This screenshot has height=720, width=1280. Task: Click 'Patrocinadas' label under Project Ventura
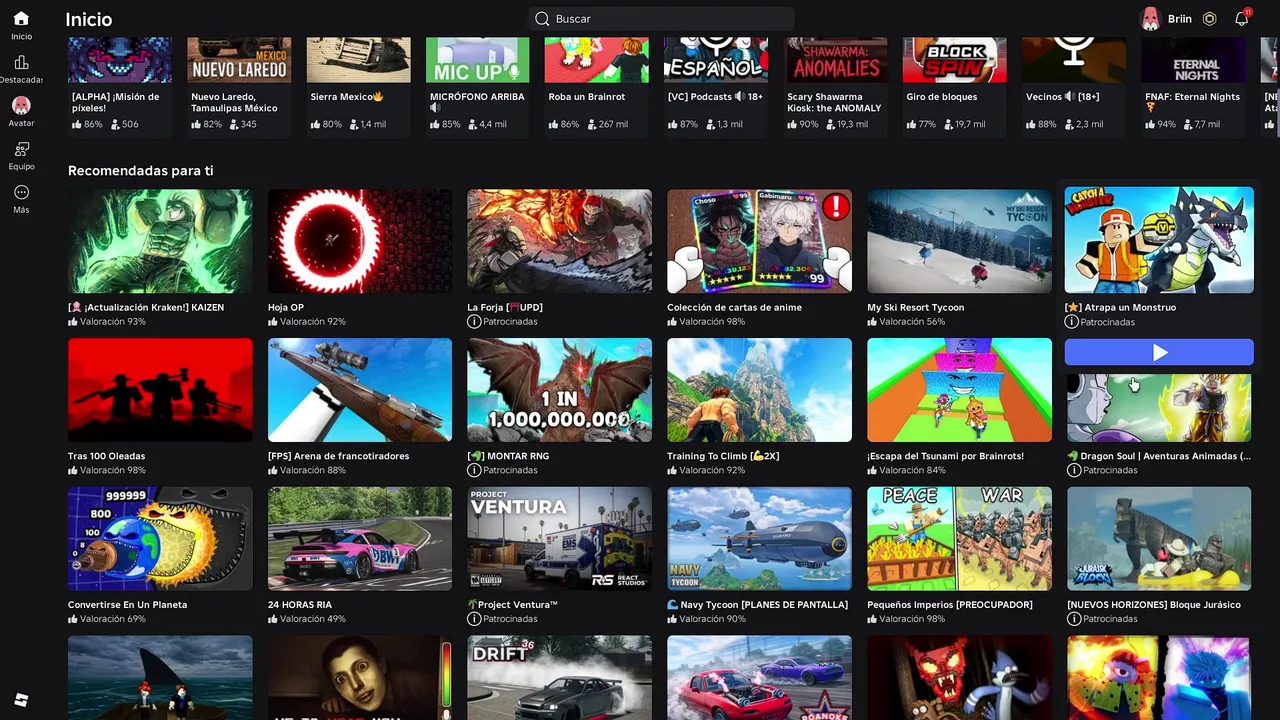(x=510, y=619)
